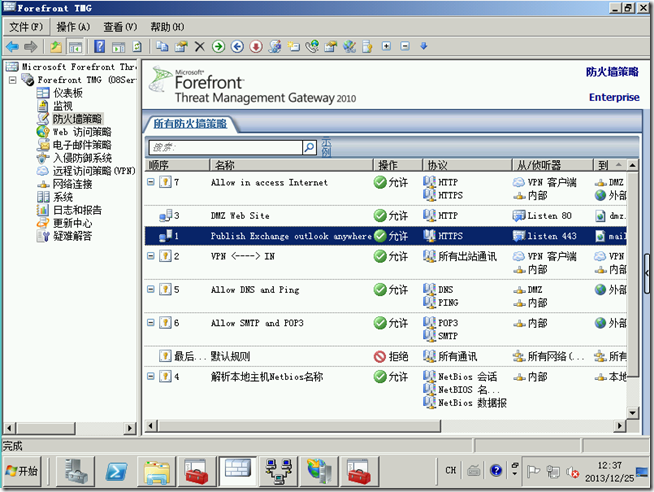Click the magnifier search button
This screenshot has height=492, width=654.
(x=309, y=147)
